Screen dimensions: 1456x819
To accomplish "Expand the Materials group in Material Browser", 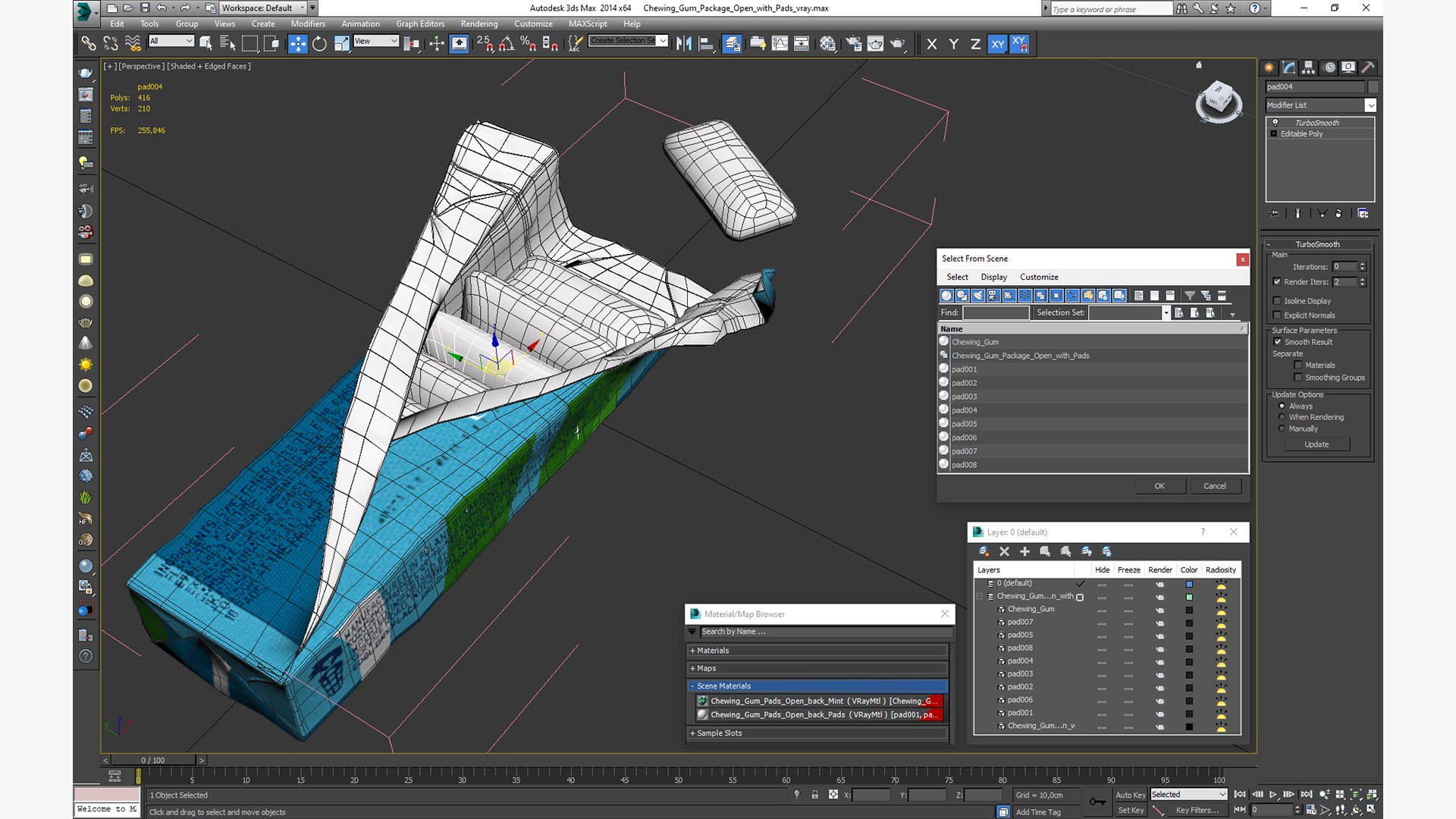I will 817,651.
